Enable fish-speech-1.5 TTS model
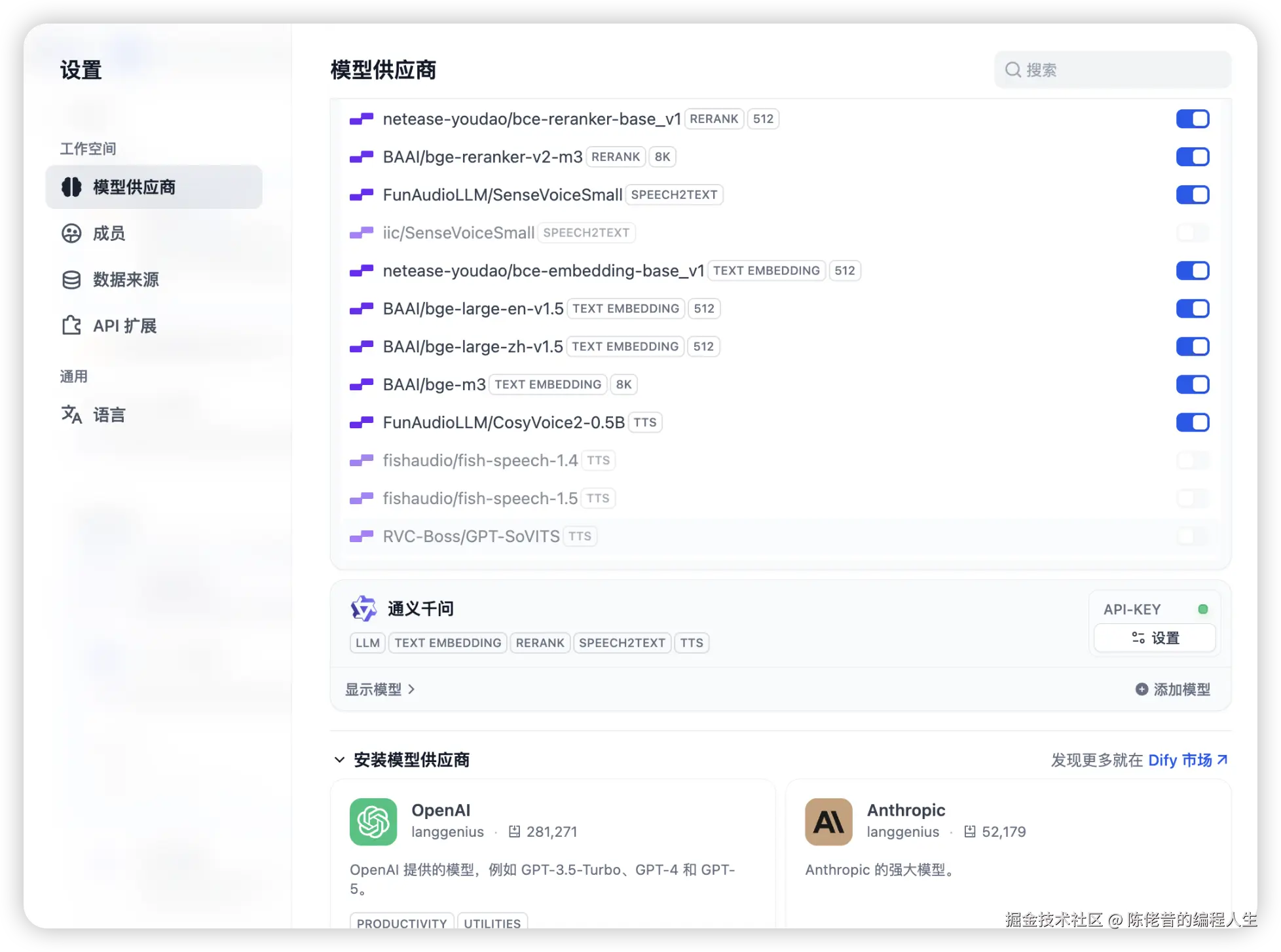The width and height of the screenshot is (1281, 952). (1193, 499)
